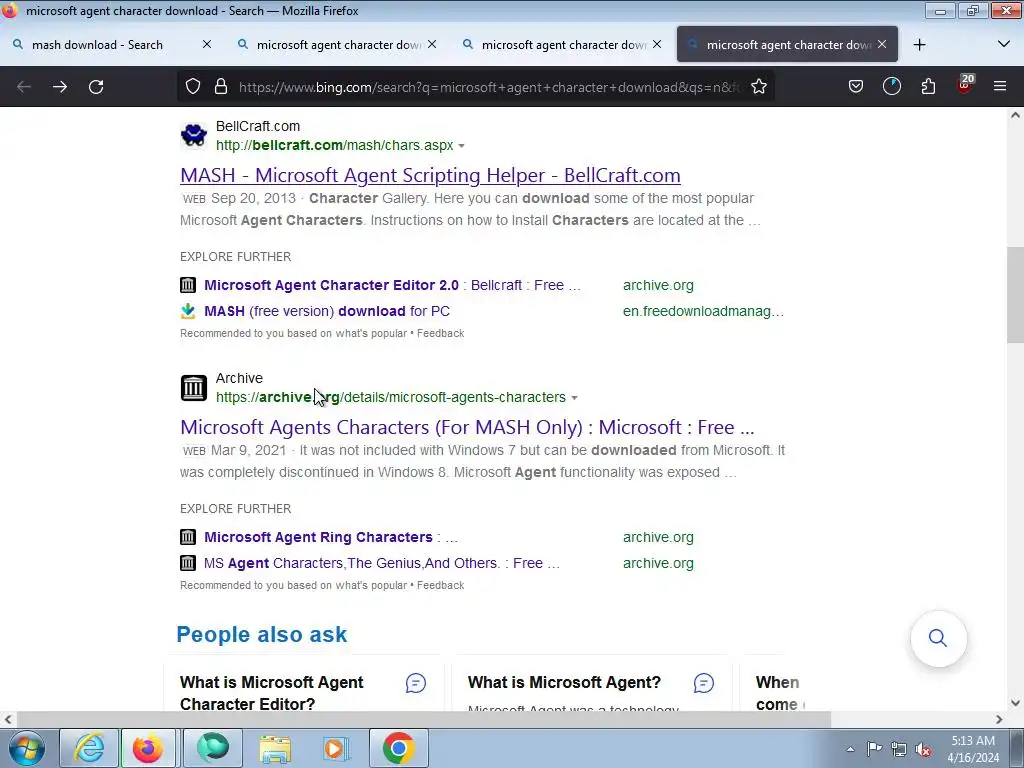Click the muted volume tray icon

[923, 749]
